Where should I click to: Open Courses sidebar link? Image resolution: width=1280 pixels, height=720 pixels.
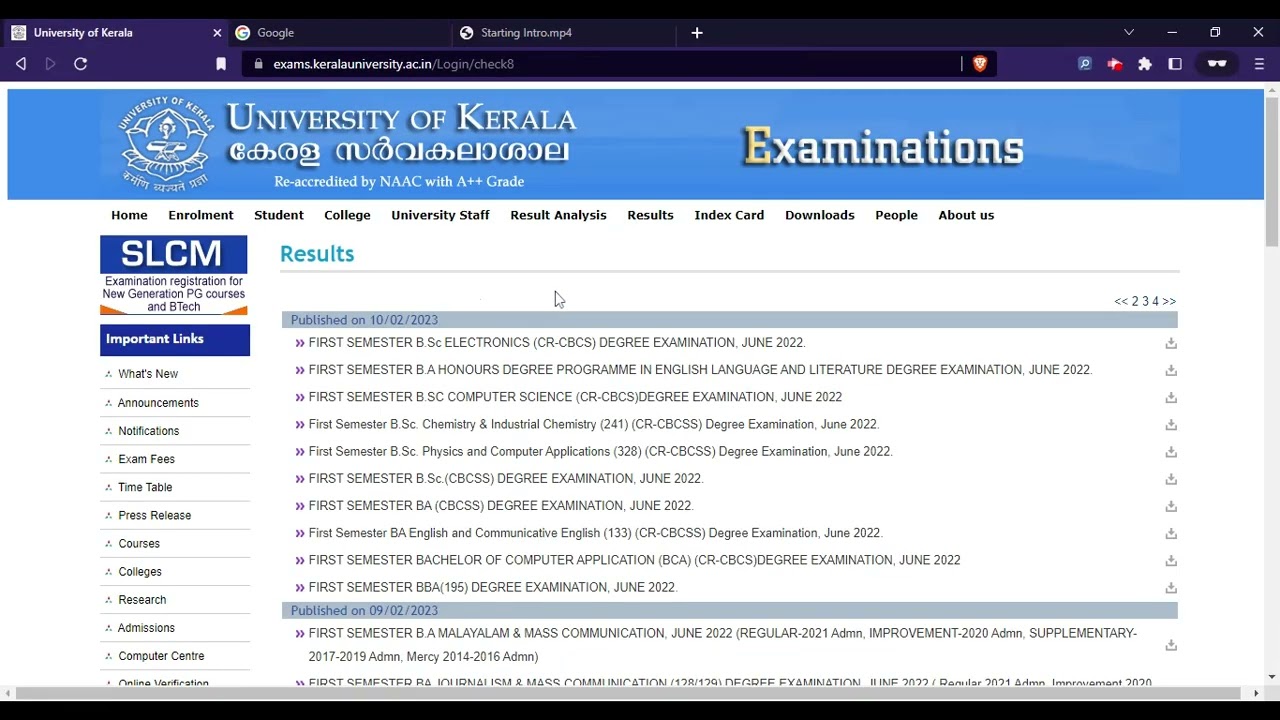point(139,543)
